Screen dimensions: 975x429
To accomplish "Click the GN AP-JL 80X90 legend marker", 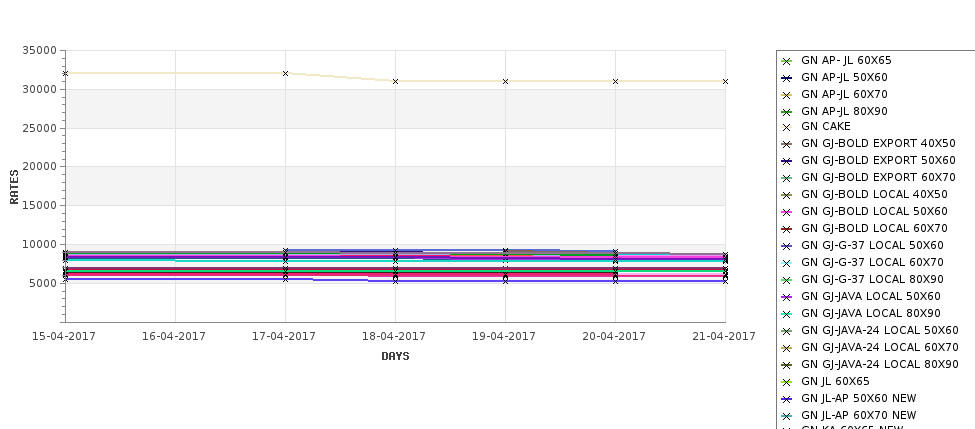I will coord(787,112).
